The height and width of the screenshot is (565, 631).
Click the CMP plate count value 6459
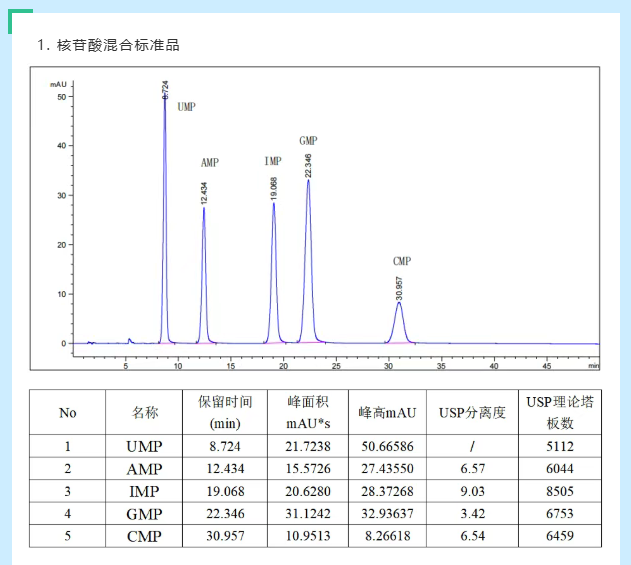(560, 536)
